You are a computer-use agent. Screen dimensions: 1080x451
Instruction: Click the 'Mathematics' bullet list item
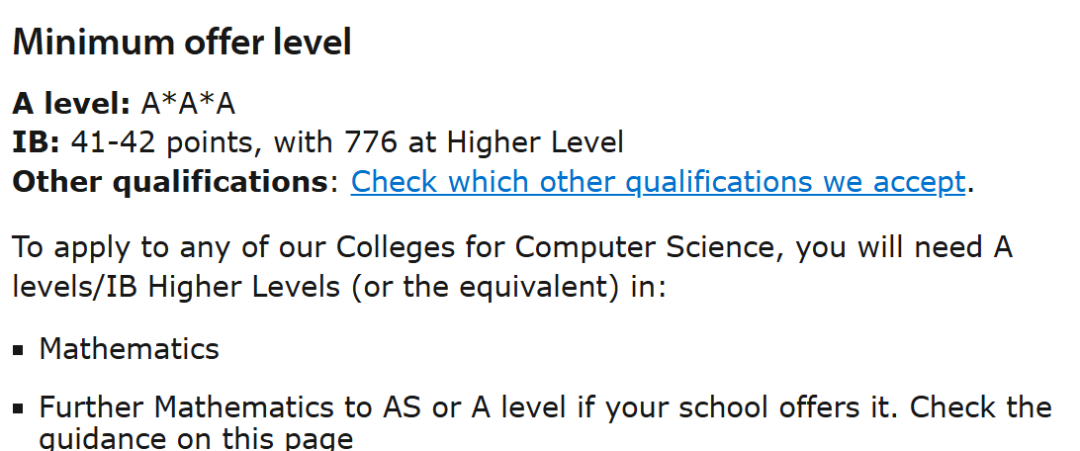pos(129,349)
